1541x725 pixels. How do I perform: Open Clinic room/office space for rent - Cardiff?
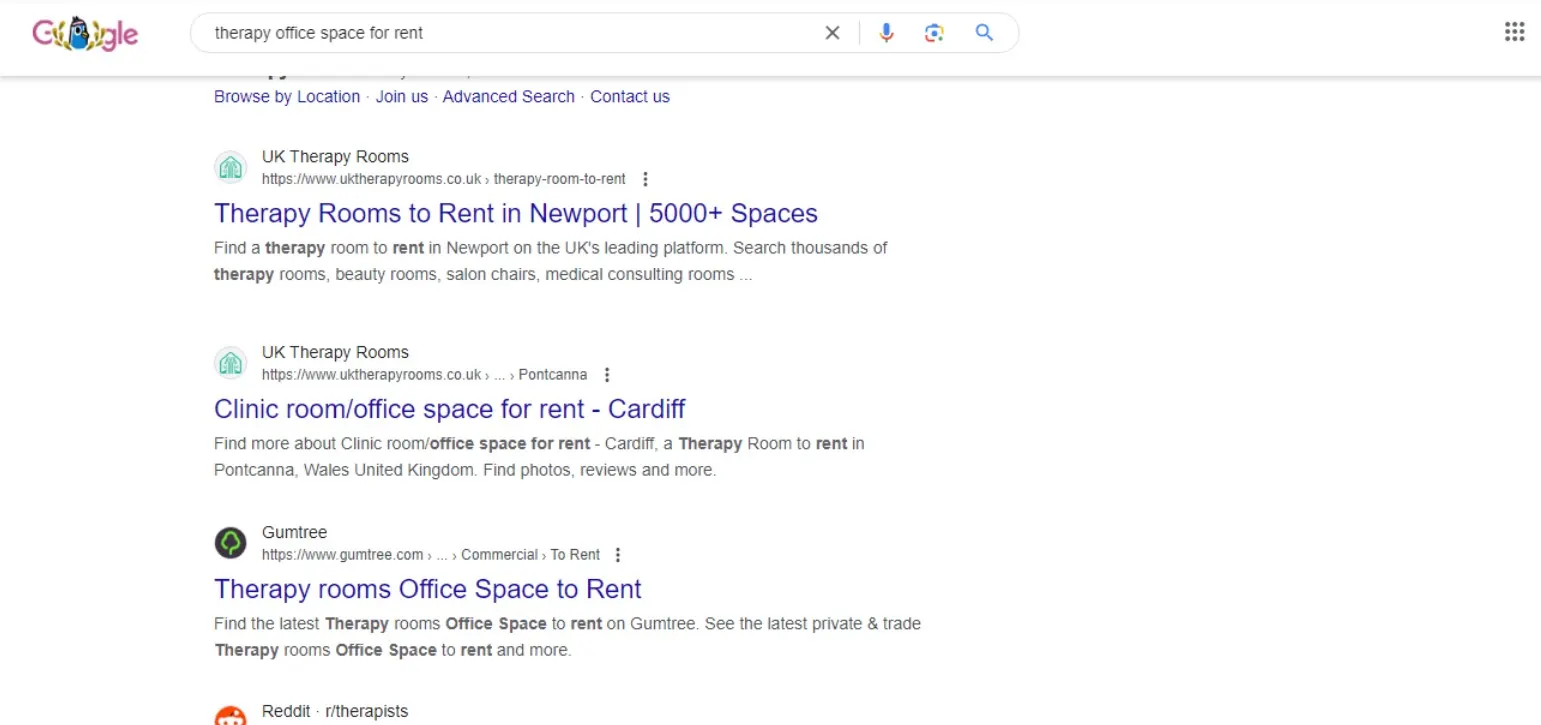(x=450, y=409)
